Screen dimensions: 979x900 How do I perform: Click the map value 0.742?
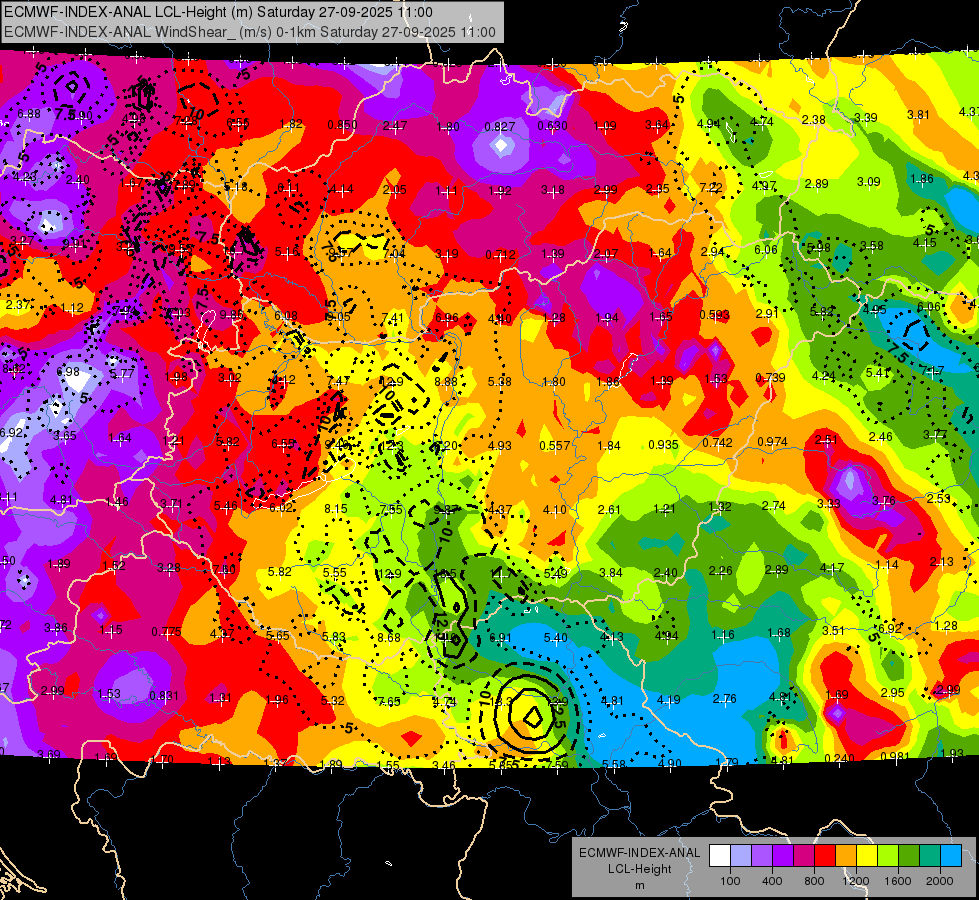pyautogui.click(x=717, y=442)
